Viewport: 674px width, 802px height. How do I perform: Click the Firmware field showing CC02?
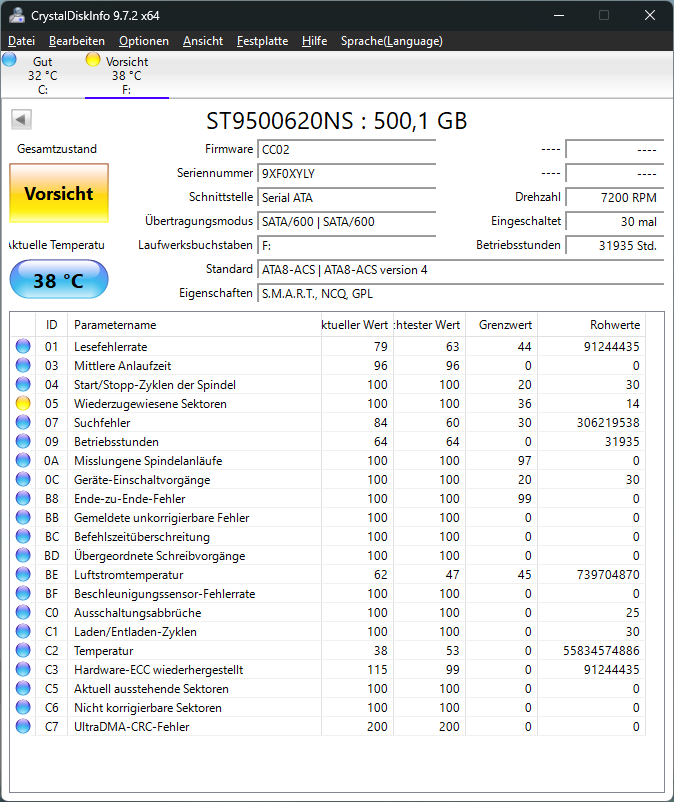pos(346,150)
